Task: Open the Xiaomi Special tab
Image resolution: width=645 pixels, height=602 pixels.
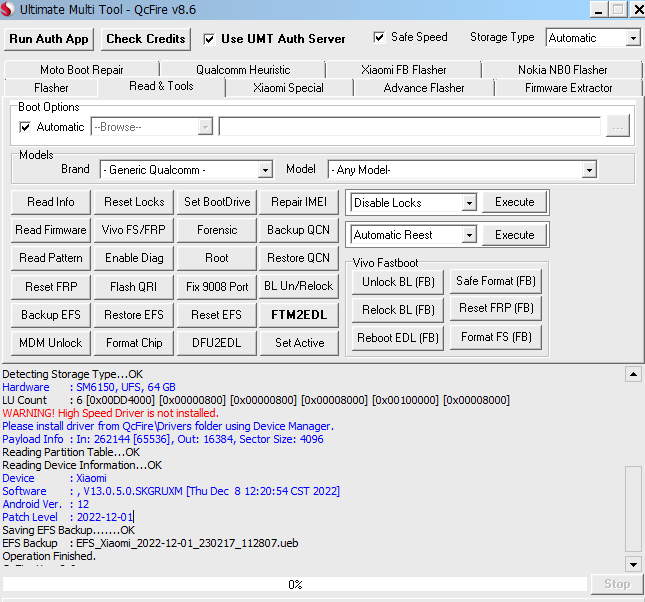Action: click(x=288, y=88)
